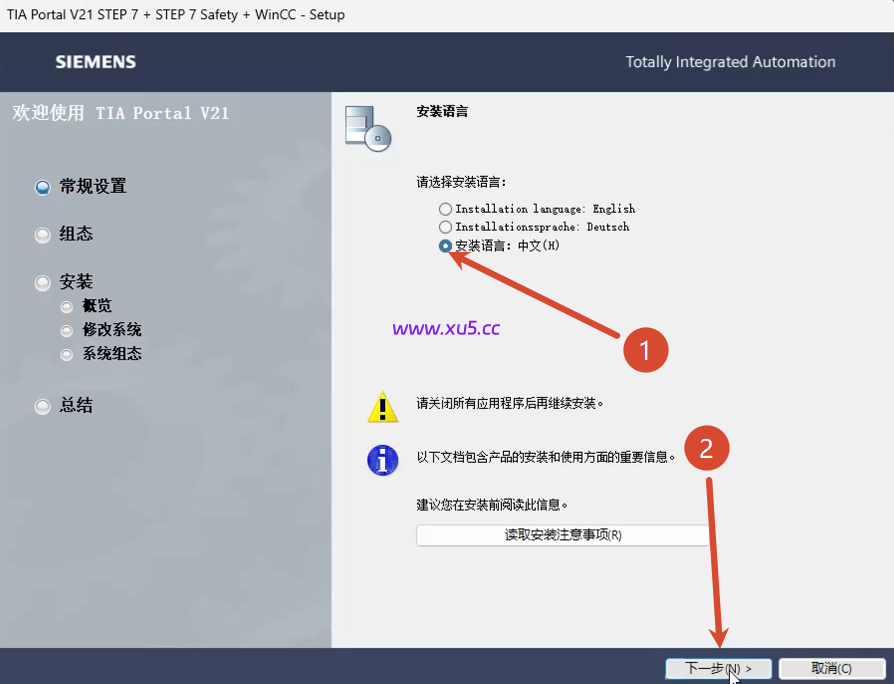Viewport: 894px width, 684px height.
Task: Click the status circle beside 总结
Action: click(x=42, y=405)
